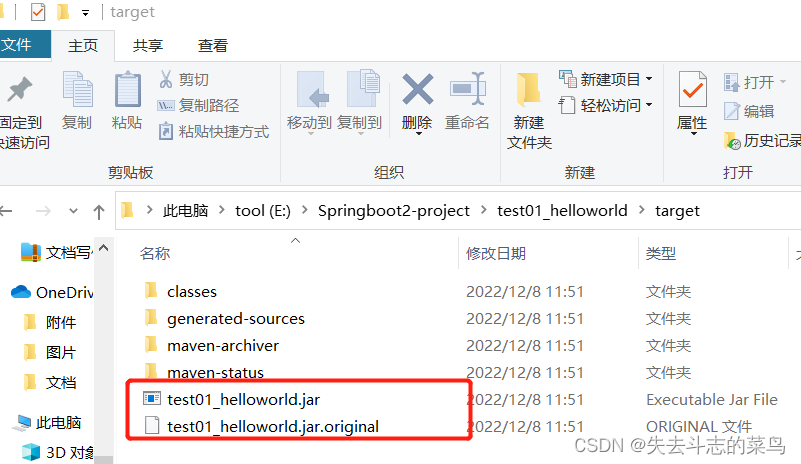Image resolution: width=801 pixels, height=464 pixels.
Task: Select the maven-status folder
Action: click(215, 373)
